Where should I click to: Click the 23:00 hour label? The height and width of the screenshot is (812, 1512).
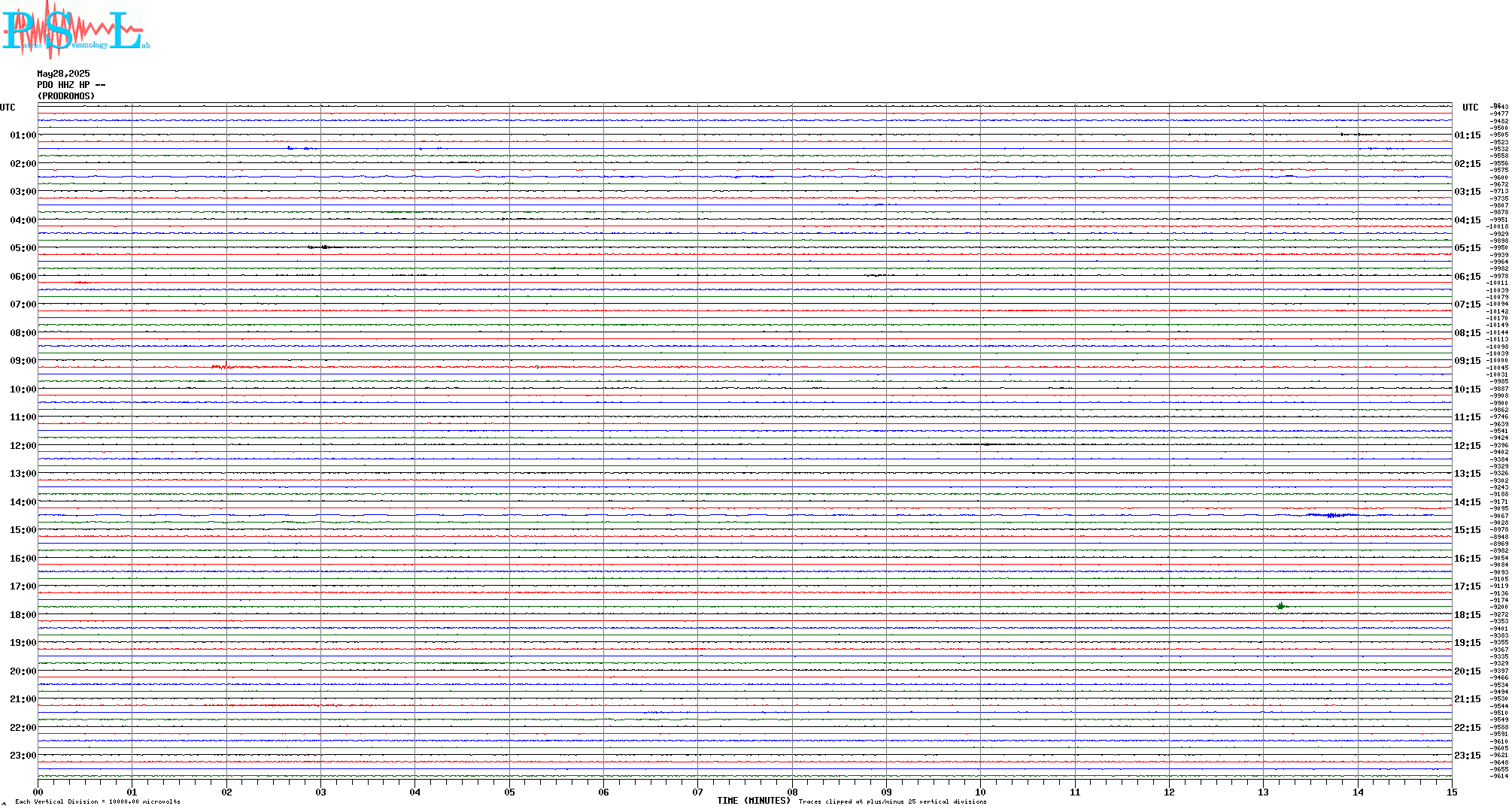click(23, 756)
